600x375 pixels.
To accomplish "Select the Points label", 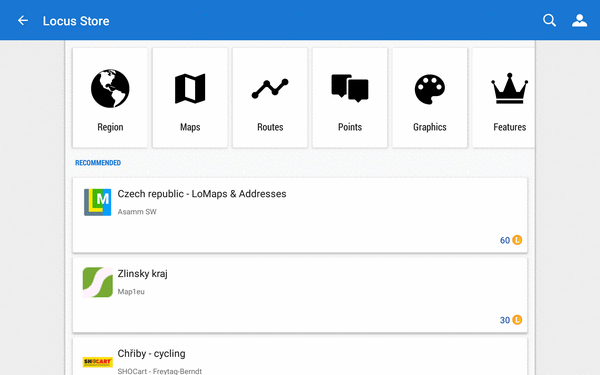I will click(x=350, y=127).
